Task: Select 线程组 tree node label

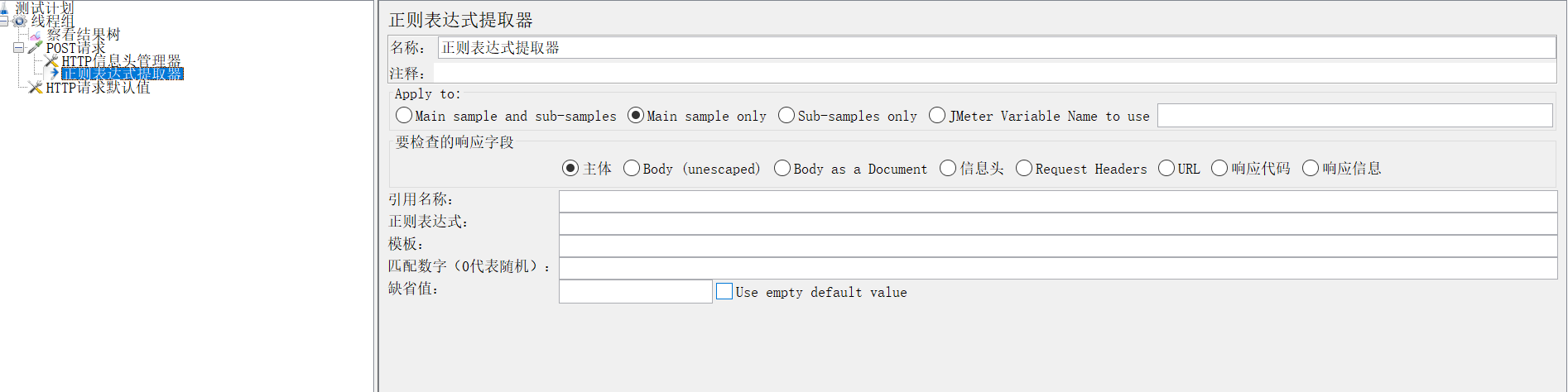Action: [52, 22]
